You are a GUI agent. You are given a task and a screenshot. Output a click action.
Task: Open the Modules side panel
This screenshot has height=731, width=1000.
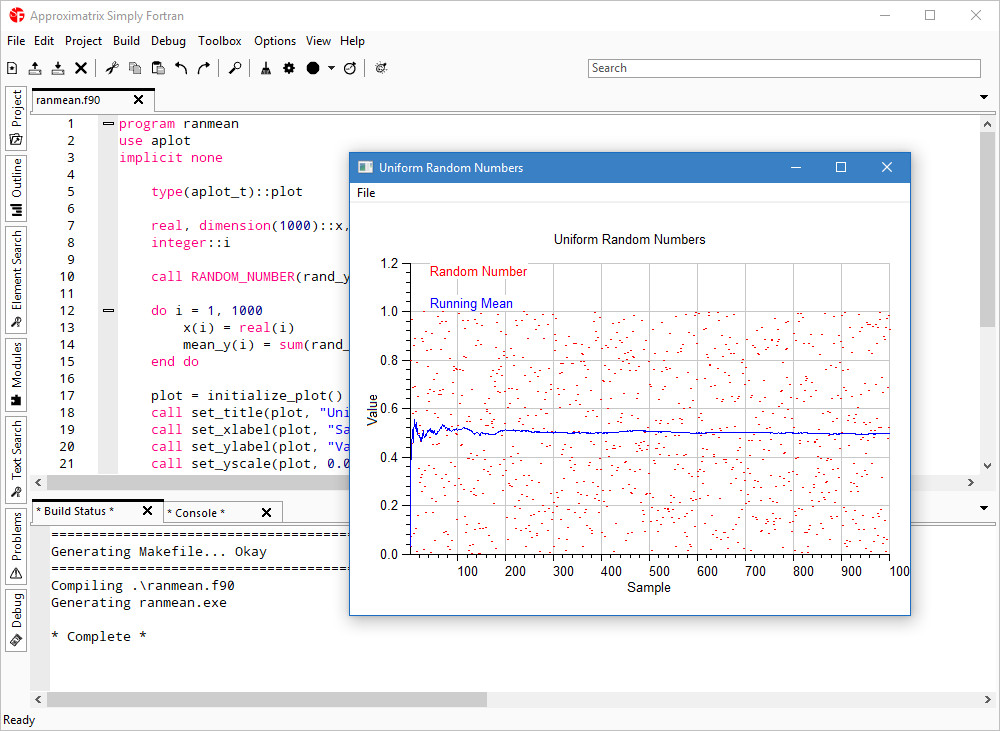16,375
